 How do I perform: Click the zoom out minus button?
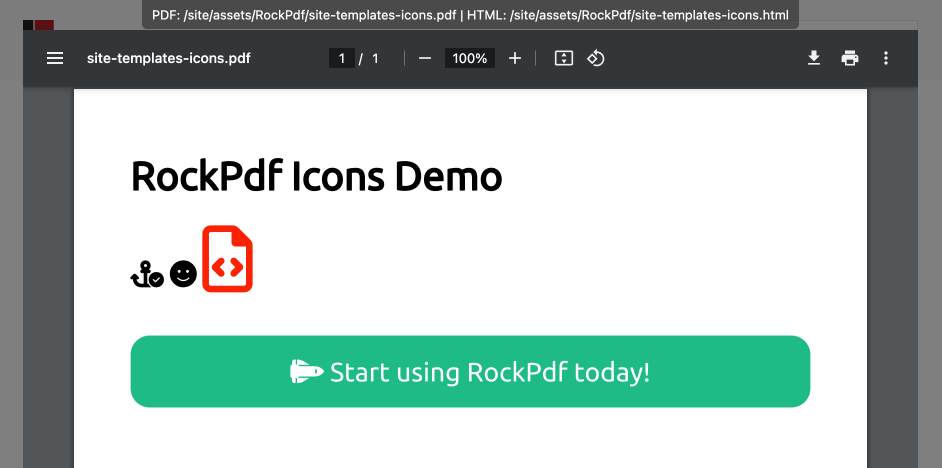point(425,58)
